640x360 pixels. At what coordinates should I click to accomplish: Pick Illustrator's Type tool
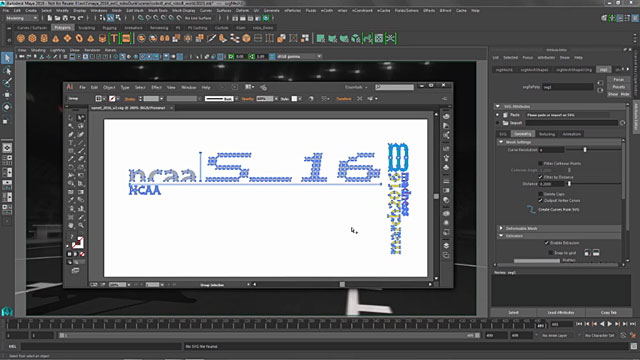coord(71,142)
